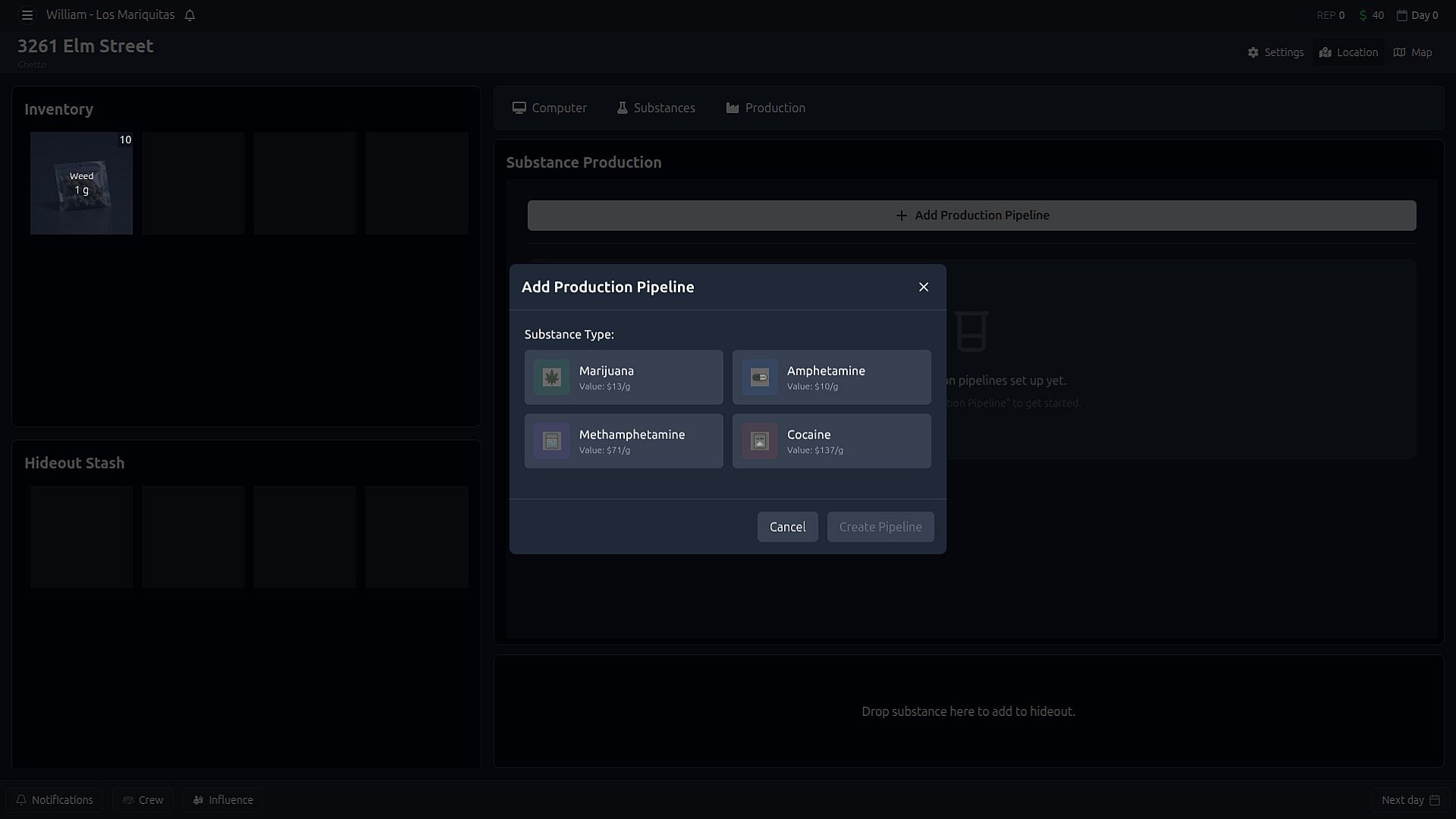1456x819 pixels.
Task: Click the notification bell beside player name
Action: [190, 15]
